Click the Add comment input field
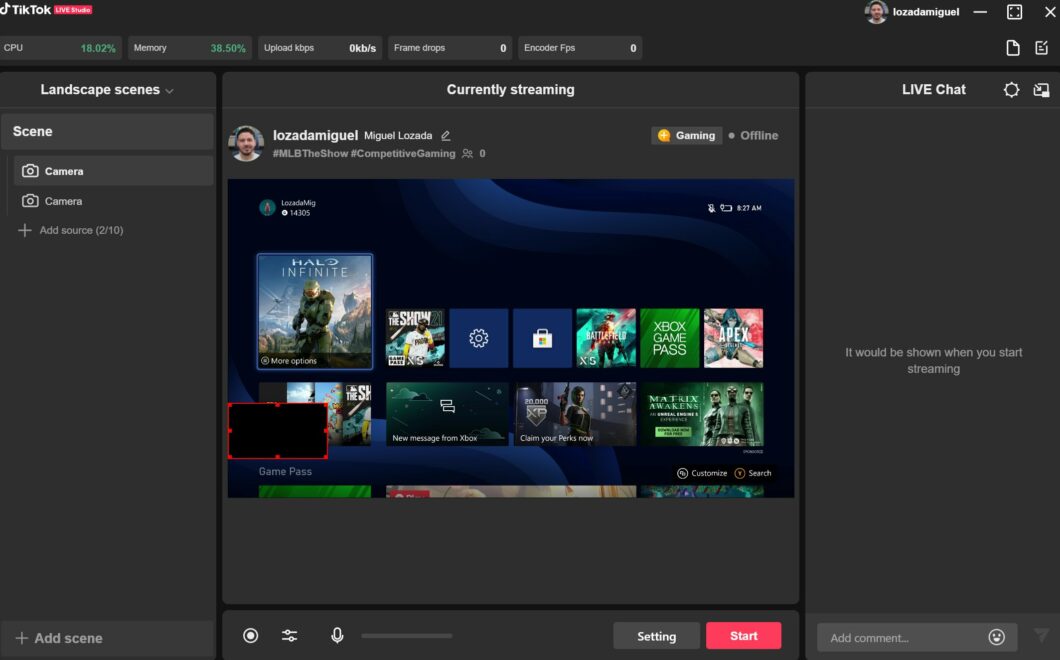 tap(902, 638)
